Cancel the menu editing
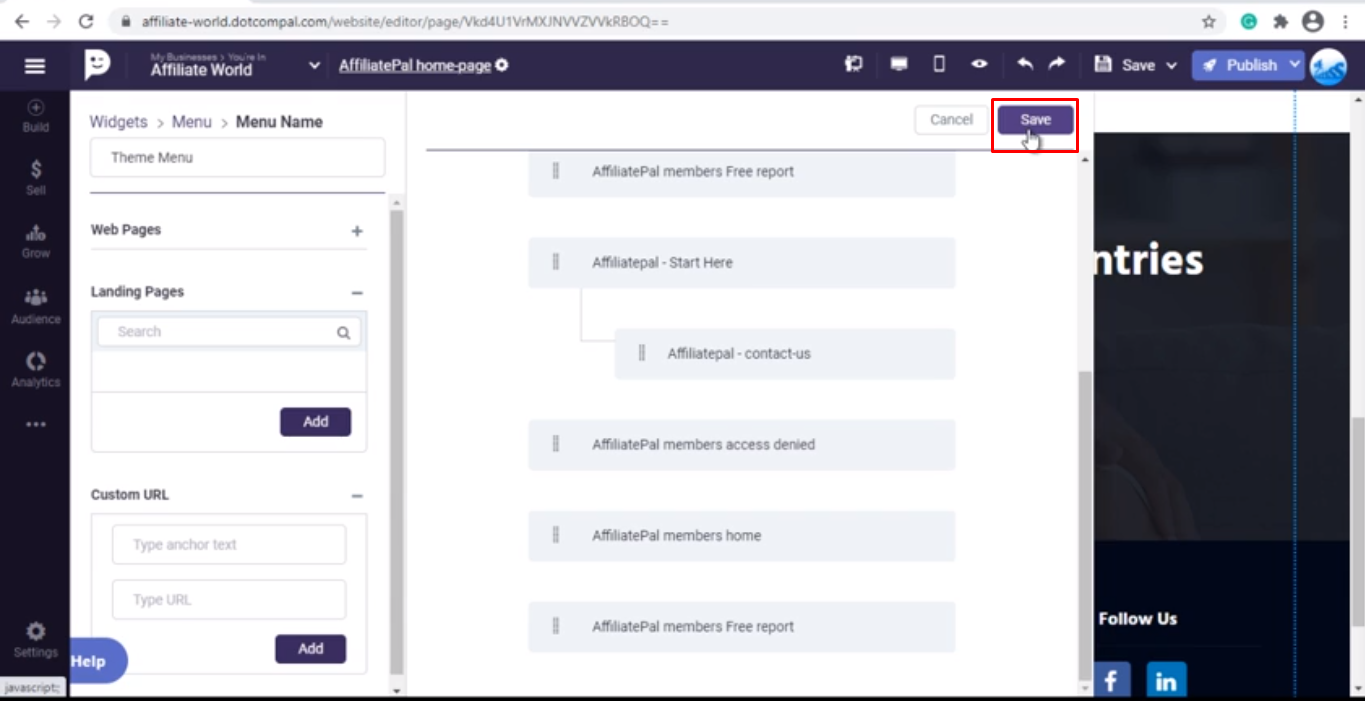 point(951,120)
